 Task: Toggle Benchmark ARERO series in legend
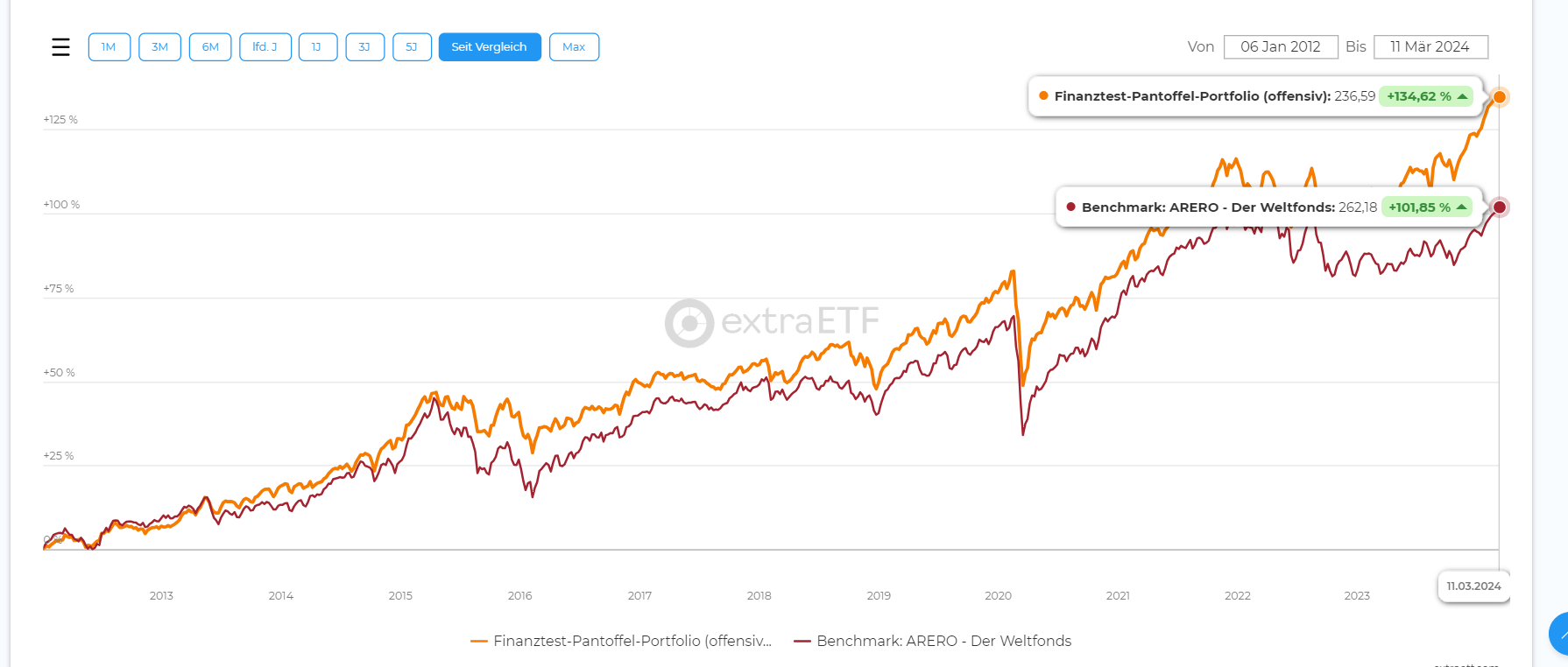pos(933,641)
